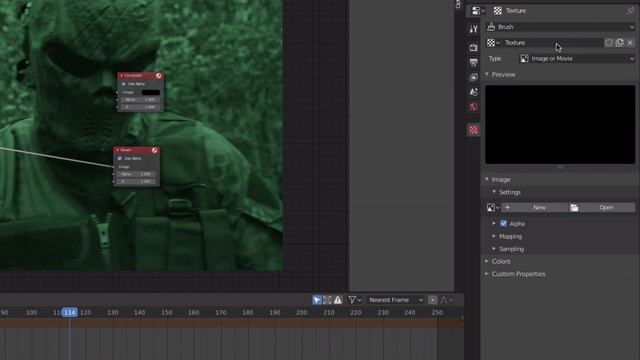
Task: Click the folder icon beside the Open button
Action: point(574,208)
